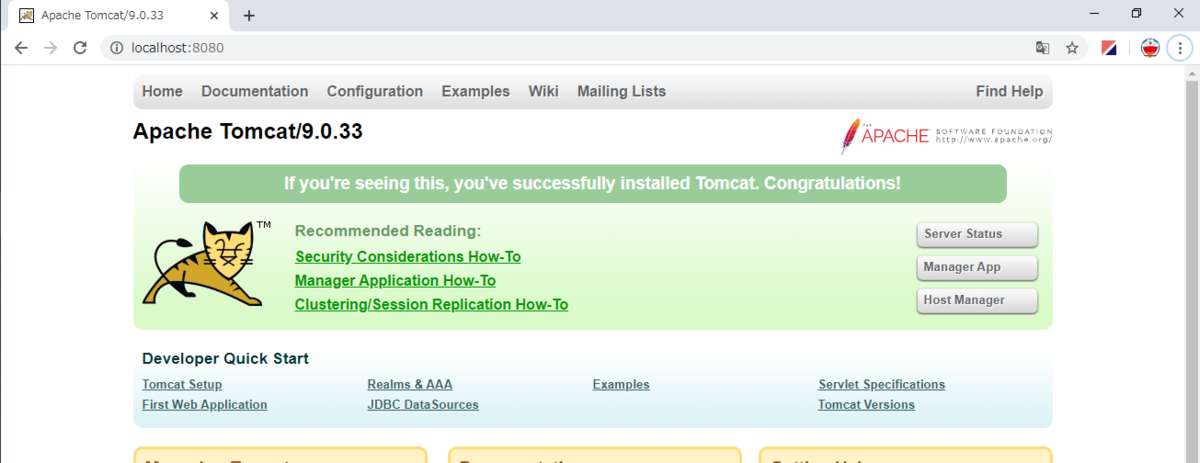Viewport: 1200px width, 463px height.
Task: Go back with the browser back arrow
Action: coord(21,48)
